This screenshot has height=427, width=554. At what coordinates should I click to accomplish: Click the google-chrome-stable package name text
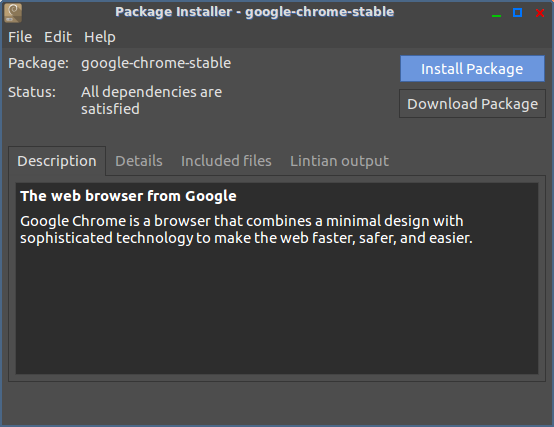[156, 63]
